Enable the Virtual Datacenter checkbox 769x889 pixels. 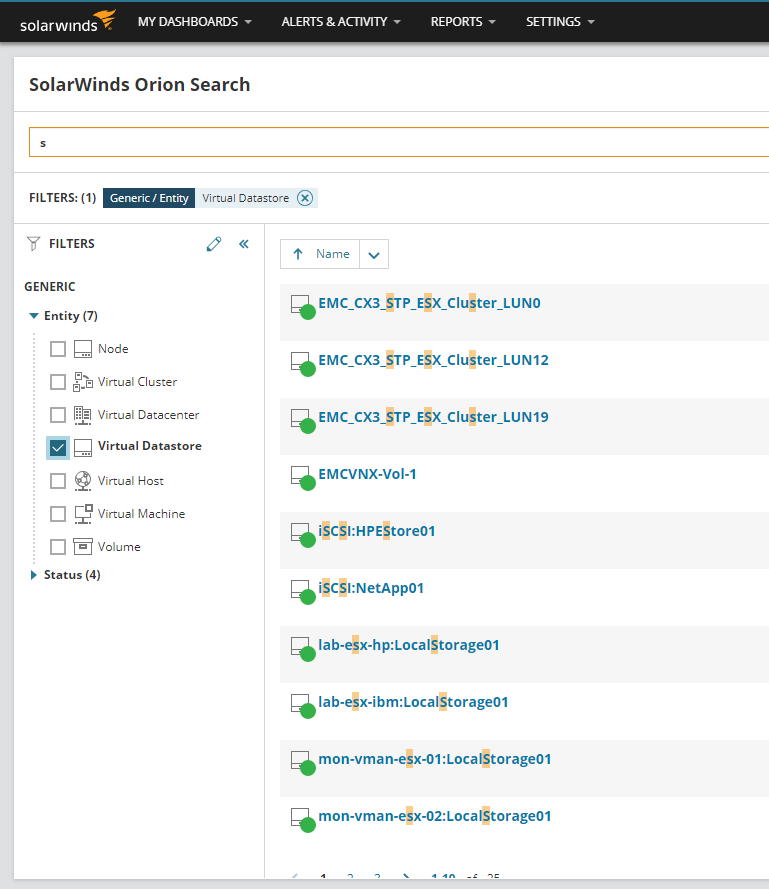click(58, 415)
